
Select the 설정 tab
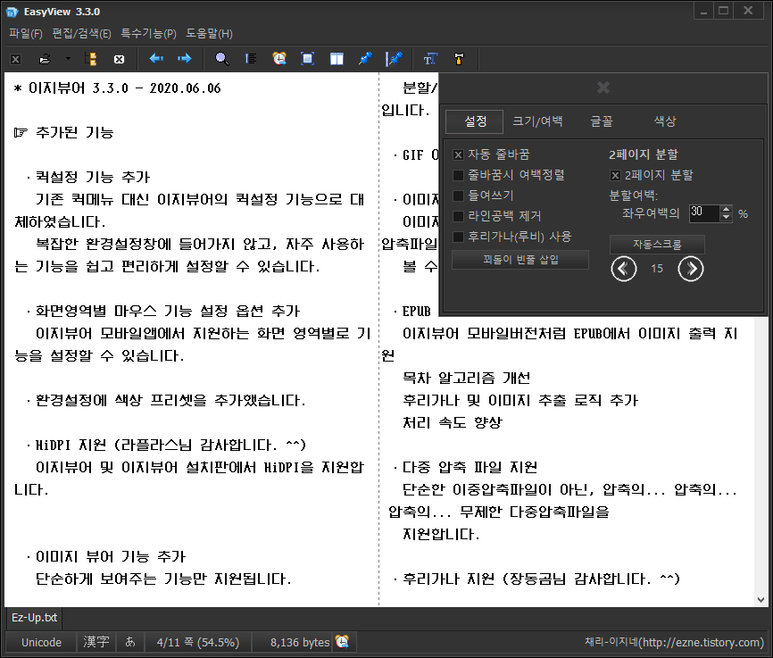(475, 121)
